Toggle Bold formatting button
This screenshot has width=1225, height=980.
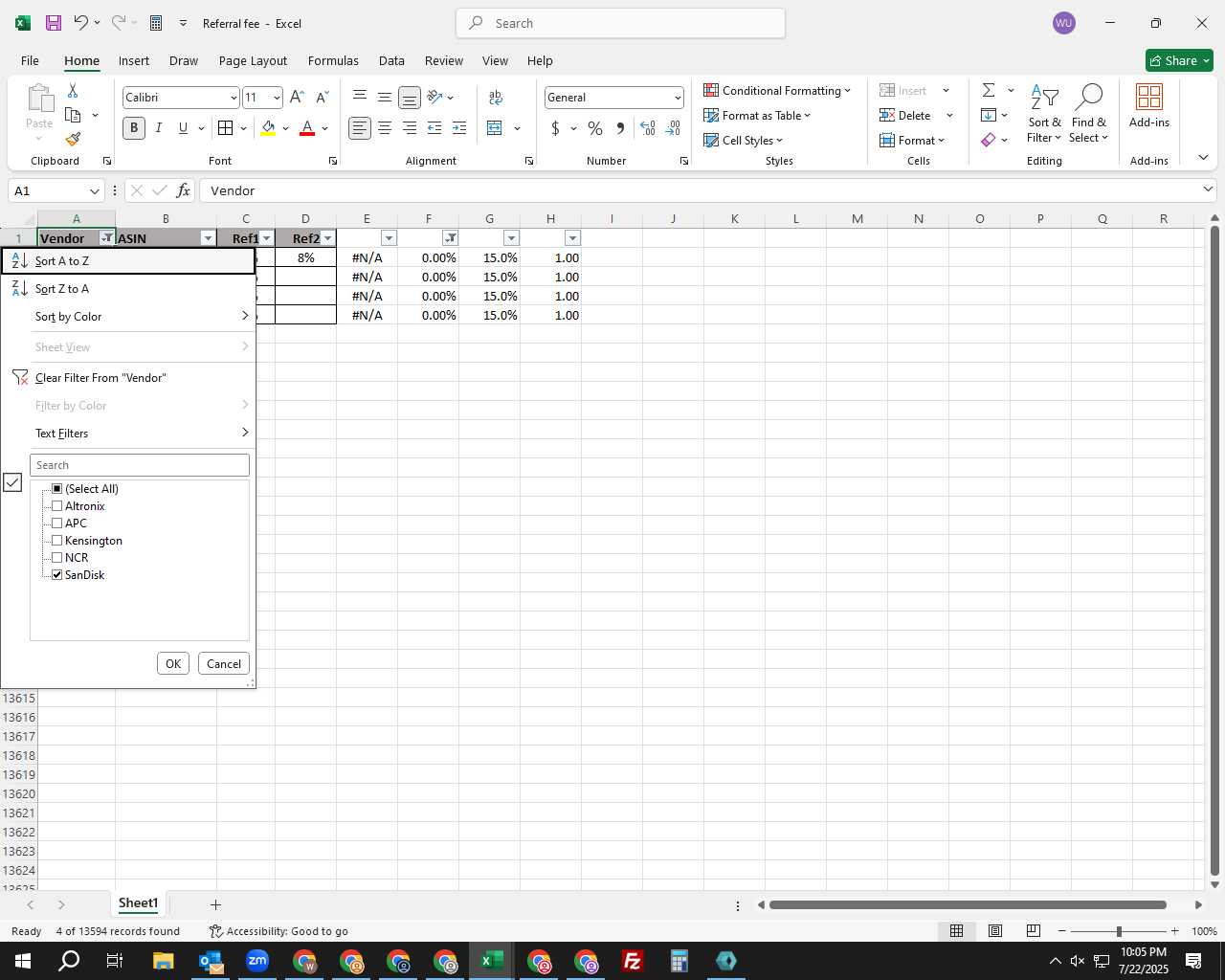[x=134, y=128]
